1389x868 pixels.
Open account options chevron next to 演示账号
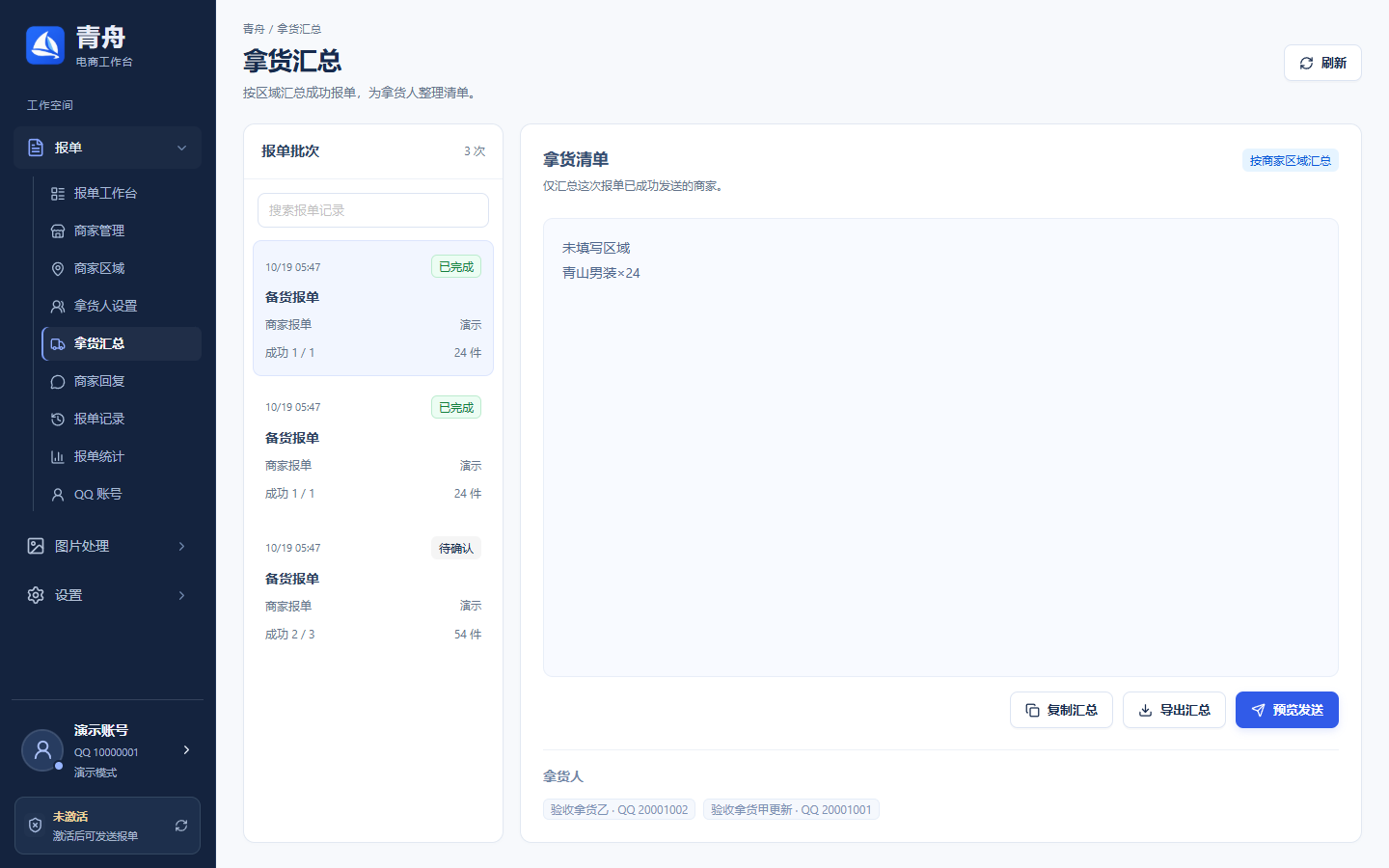click(186, 749)
